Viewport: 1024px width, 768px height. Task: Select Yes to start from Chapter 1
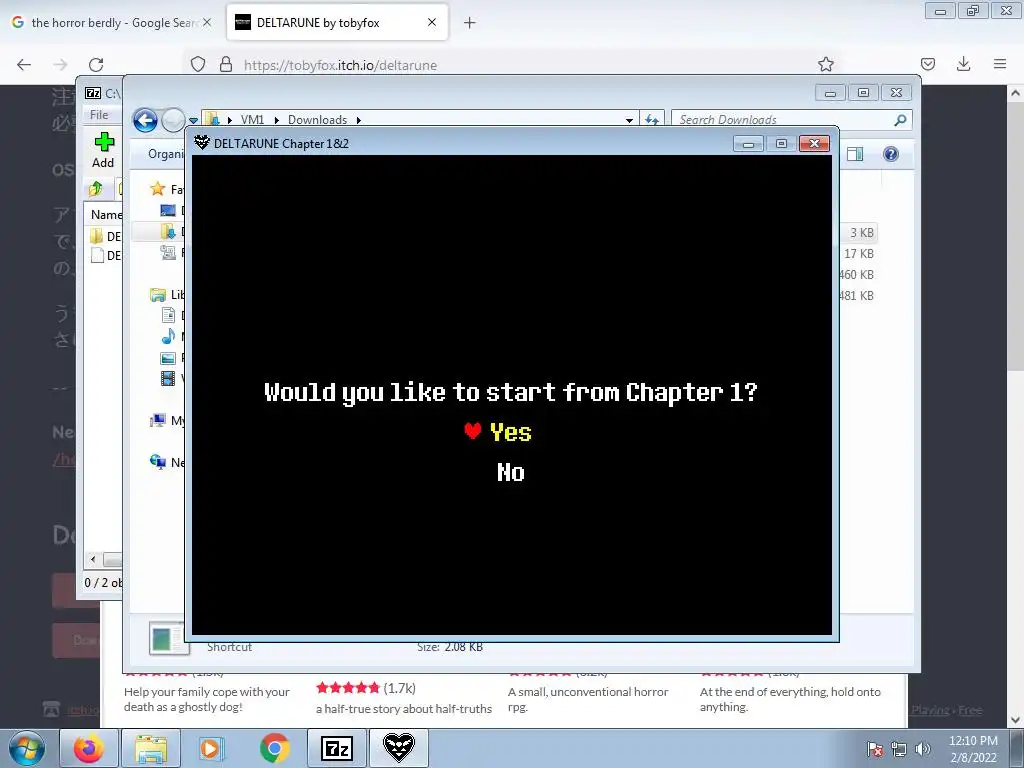point(510,432)
